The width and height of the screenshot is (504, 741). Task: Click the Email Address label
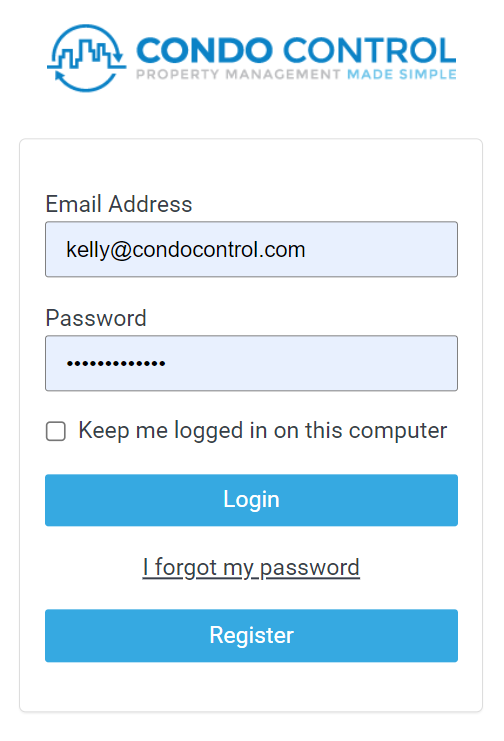119,204
